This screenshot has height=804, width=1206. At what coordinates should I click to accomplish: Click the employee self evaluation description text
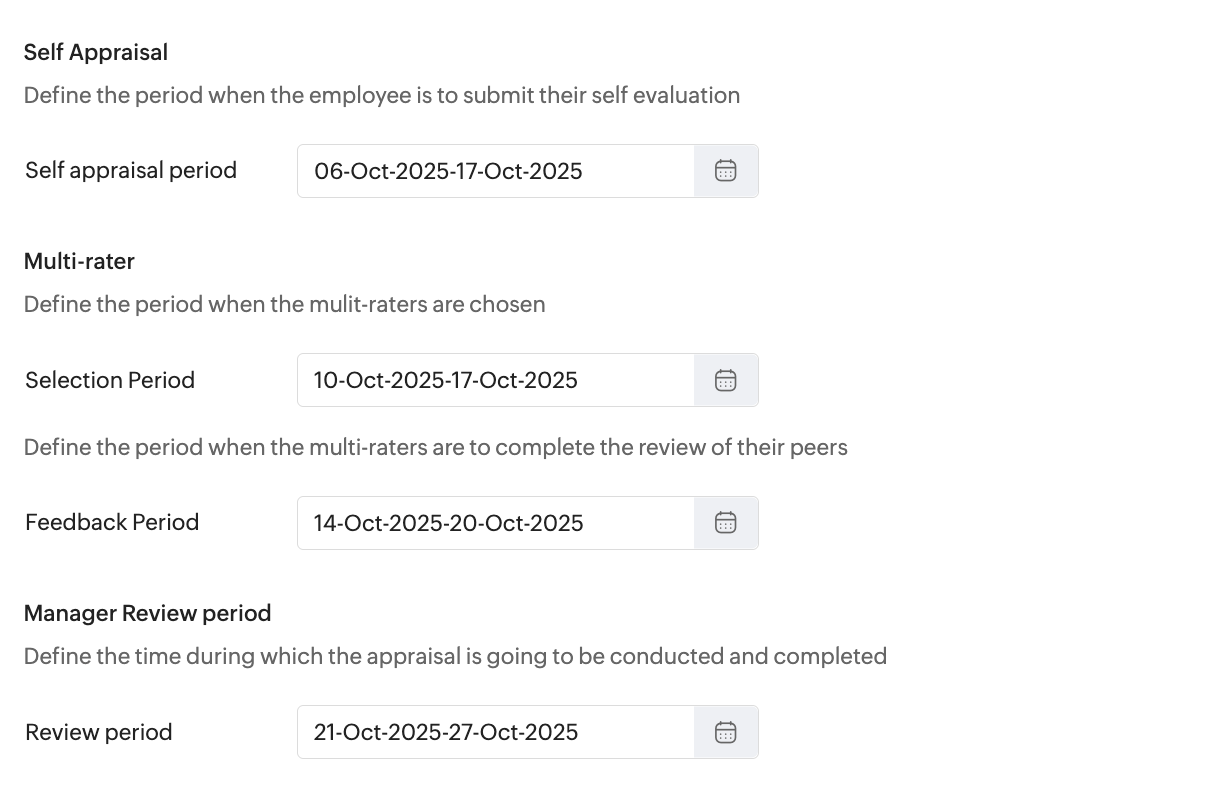coord(382,95)
